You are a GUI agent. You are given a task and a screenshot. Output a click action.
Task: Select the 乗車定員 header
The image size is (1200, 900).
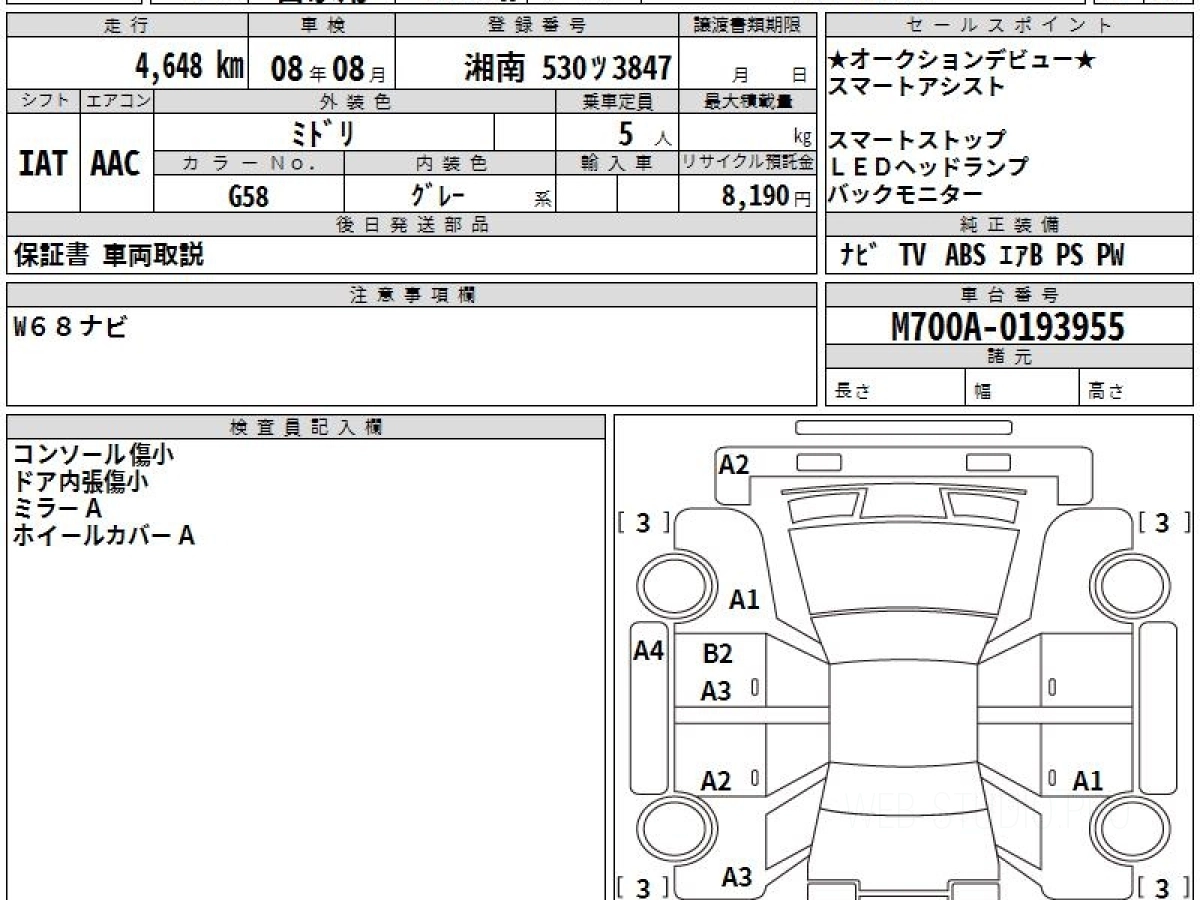point(617,101)
